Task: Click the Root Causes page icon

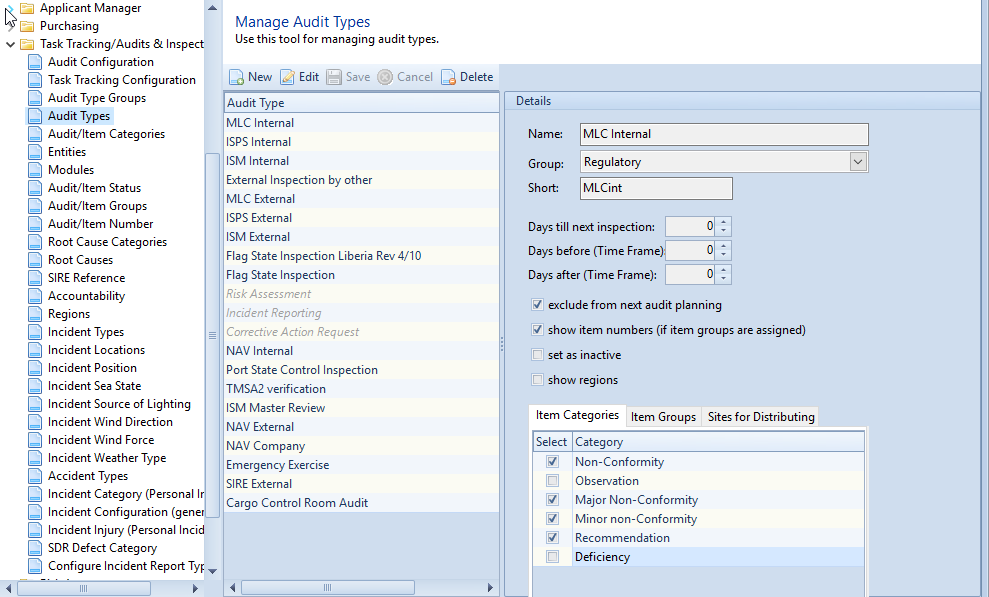Action: point(35,260)
